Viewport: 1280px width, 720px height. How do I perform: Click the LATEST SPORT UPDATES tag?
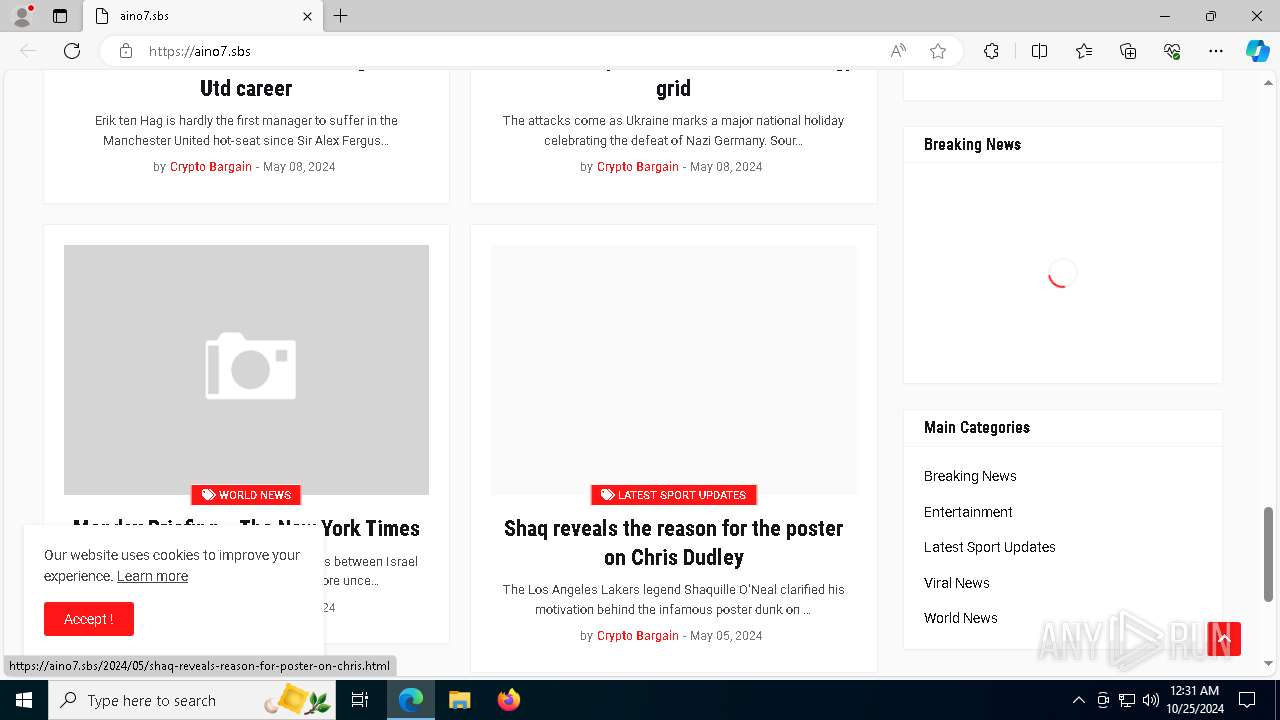(x=674, y=495)
